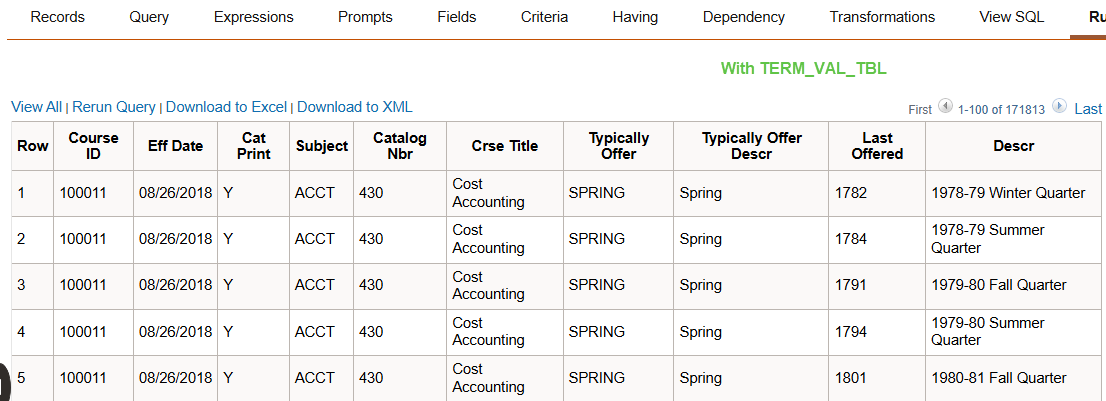Click the View All link
The image size is (1106, 401).
click(36, 107)
